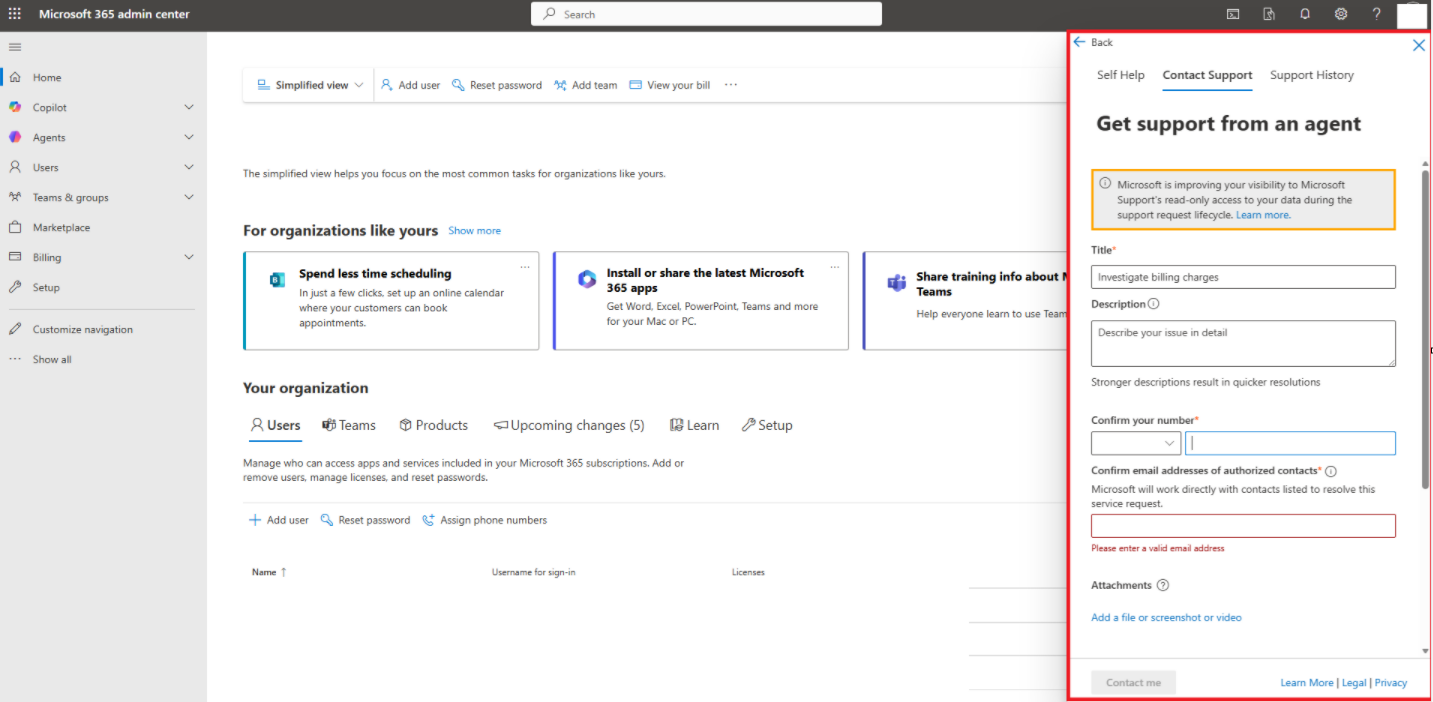Switch to the Self Help tab

(x=1120, y=75)
